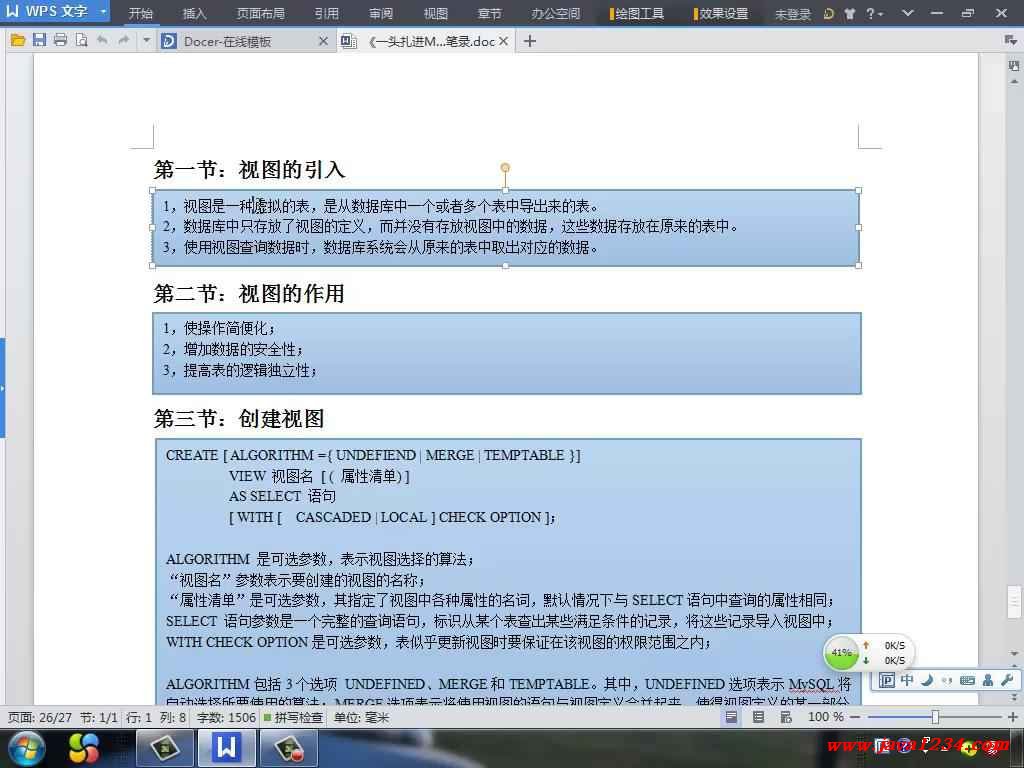Viewport: 1024px width, 768px height.
Task: Expand the WPS 文字 application menu arrow
Action: click(x=103, y=13)
